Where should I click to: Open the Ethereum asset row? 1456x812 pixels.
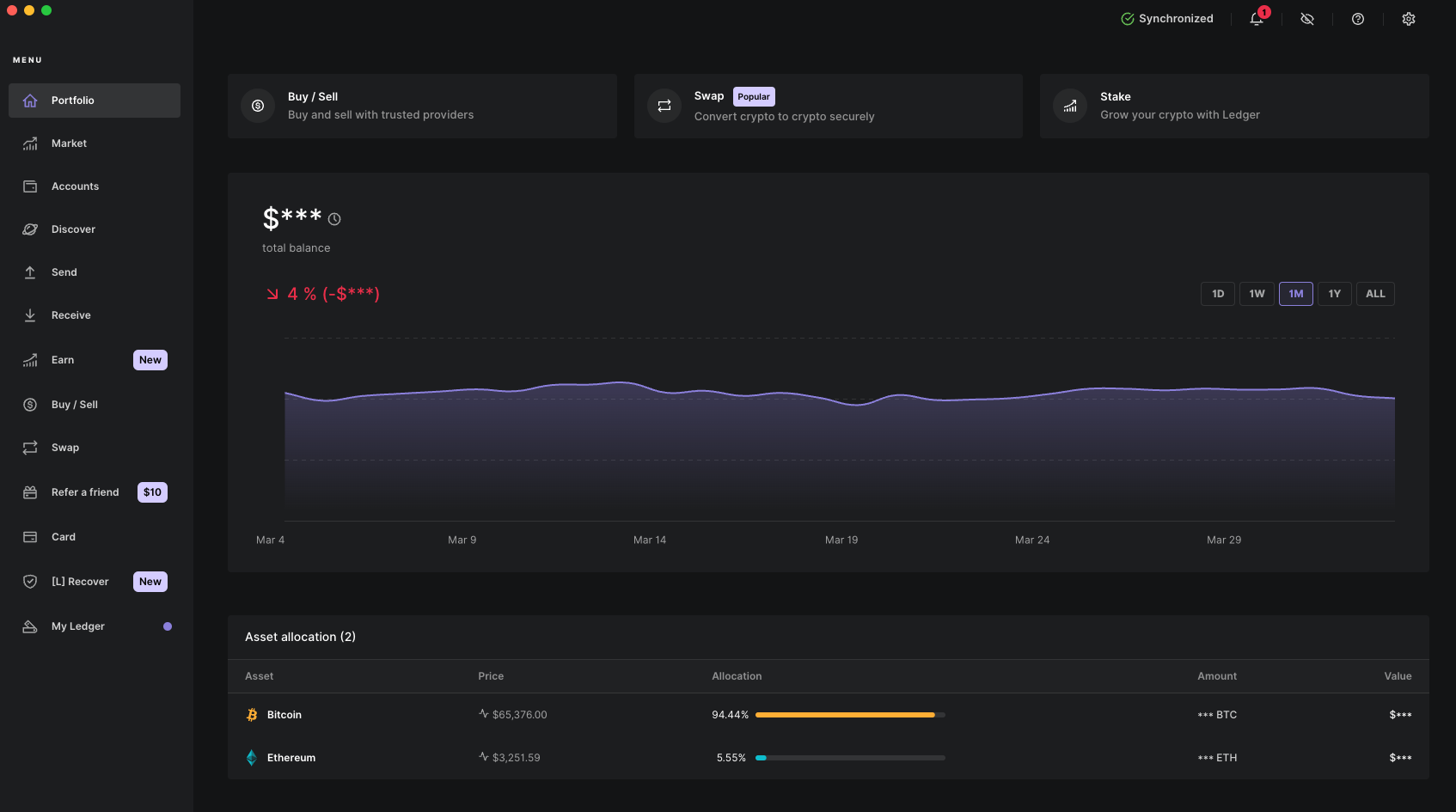829,758
